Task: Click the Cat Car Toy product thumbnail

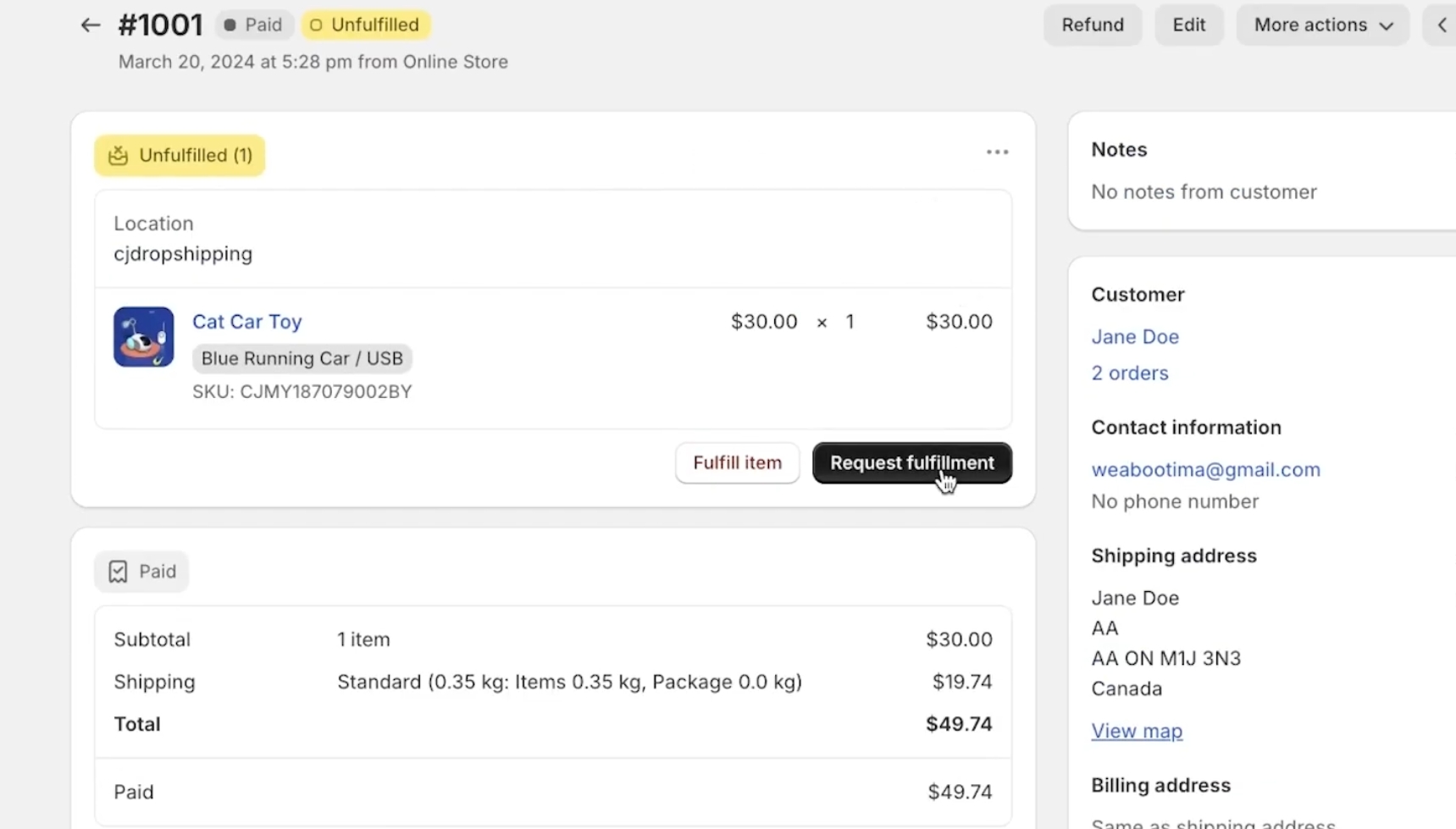Action: pyautogui.click(x=144, y=337)
